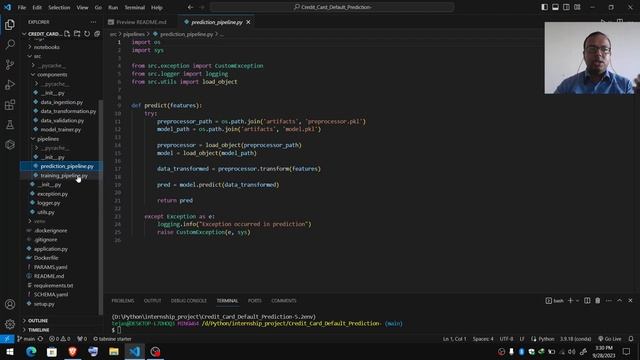The image size is (640, 360).
Task: Refresh the Explorer tree
Action: click(x=87, y=34)
